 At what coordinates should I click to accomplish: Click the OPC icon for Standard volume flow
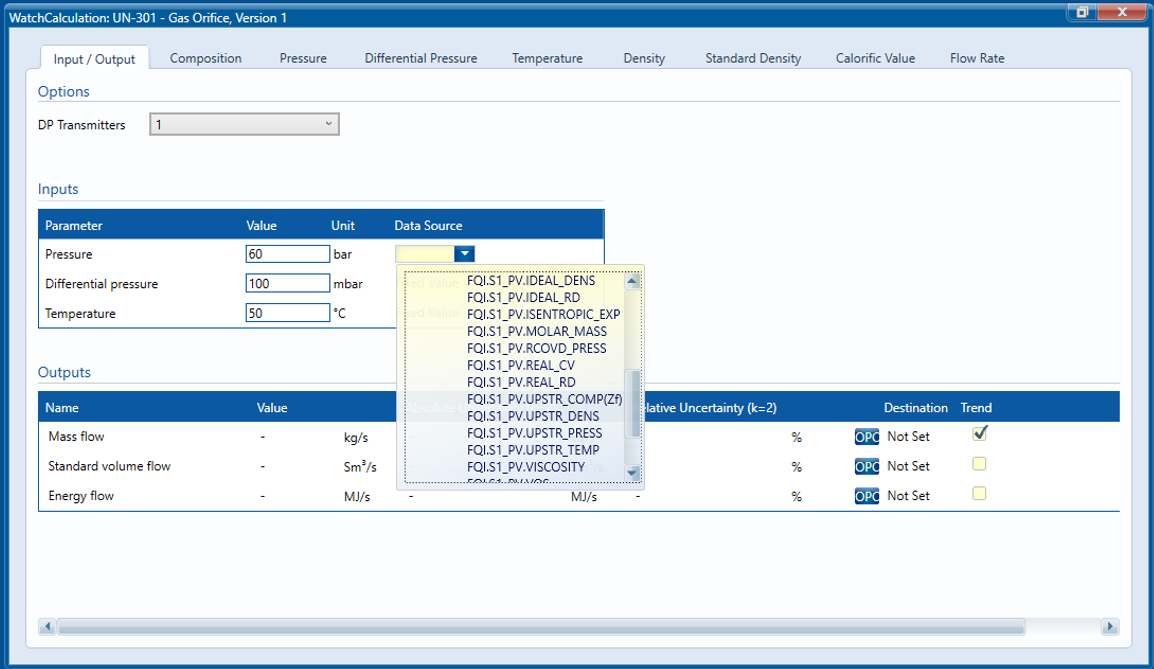866,467
